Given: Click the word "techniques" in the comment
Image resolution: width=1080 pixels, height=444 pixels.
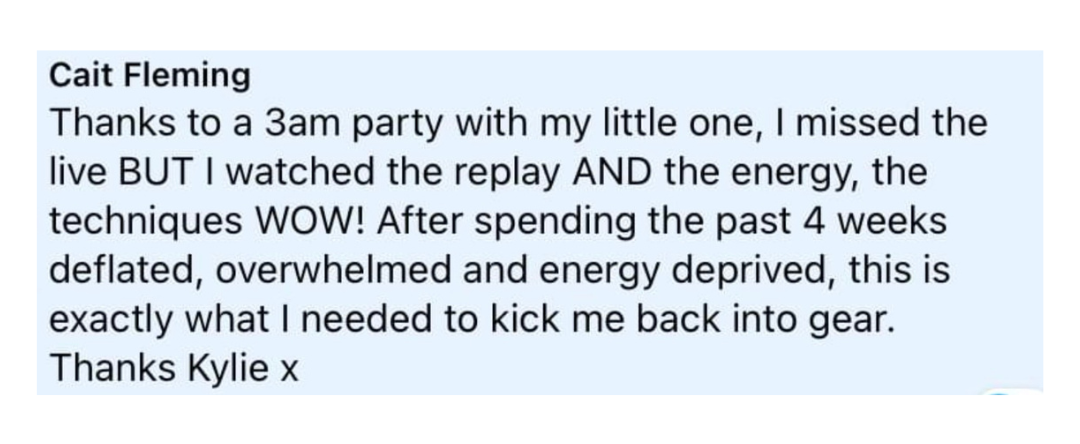Looking at the screenshot, I should click(146, 224).
